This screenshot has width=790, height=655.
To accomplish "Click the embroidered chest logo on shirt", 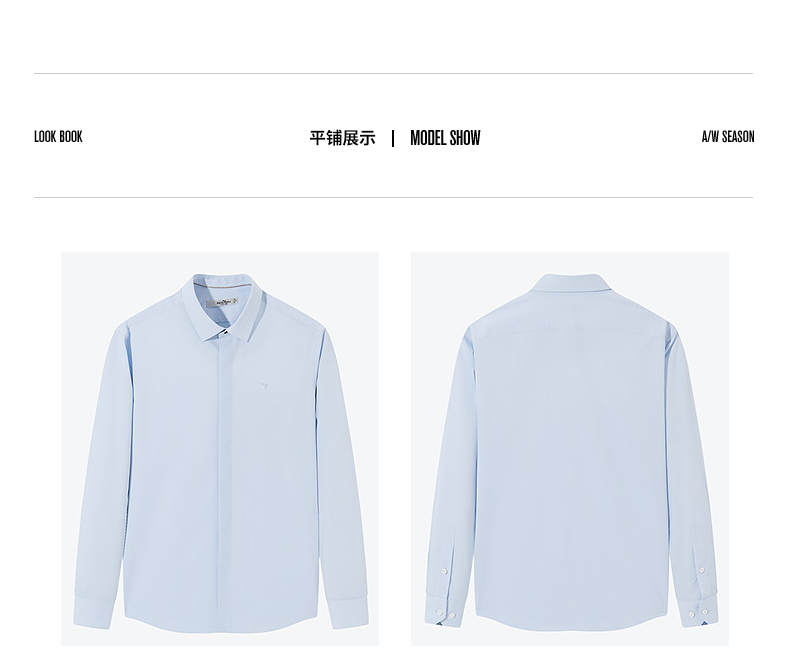I will [265, 386].
